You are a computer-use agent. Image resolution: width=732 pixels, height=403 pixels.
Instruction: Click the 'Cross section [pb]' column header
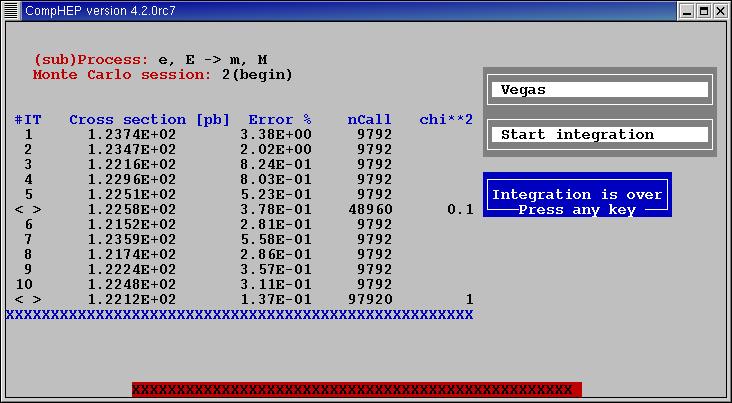click(149, 120)
